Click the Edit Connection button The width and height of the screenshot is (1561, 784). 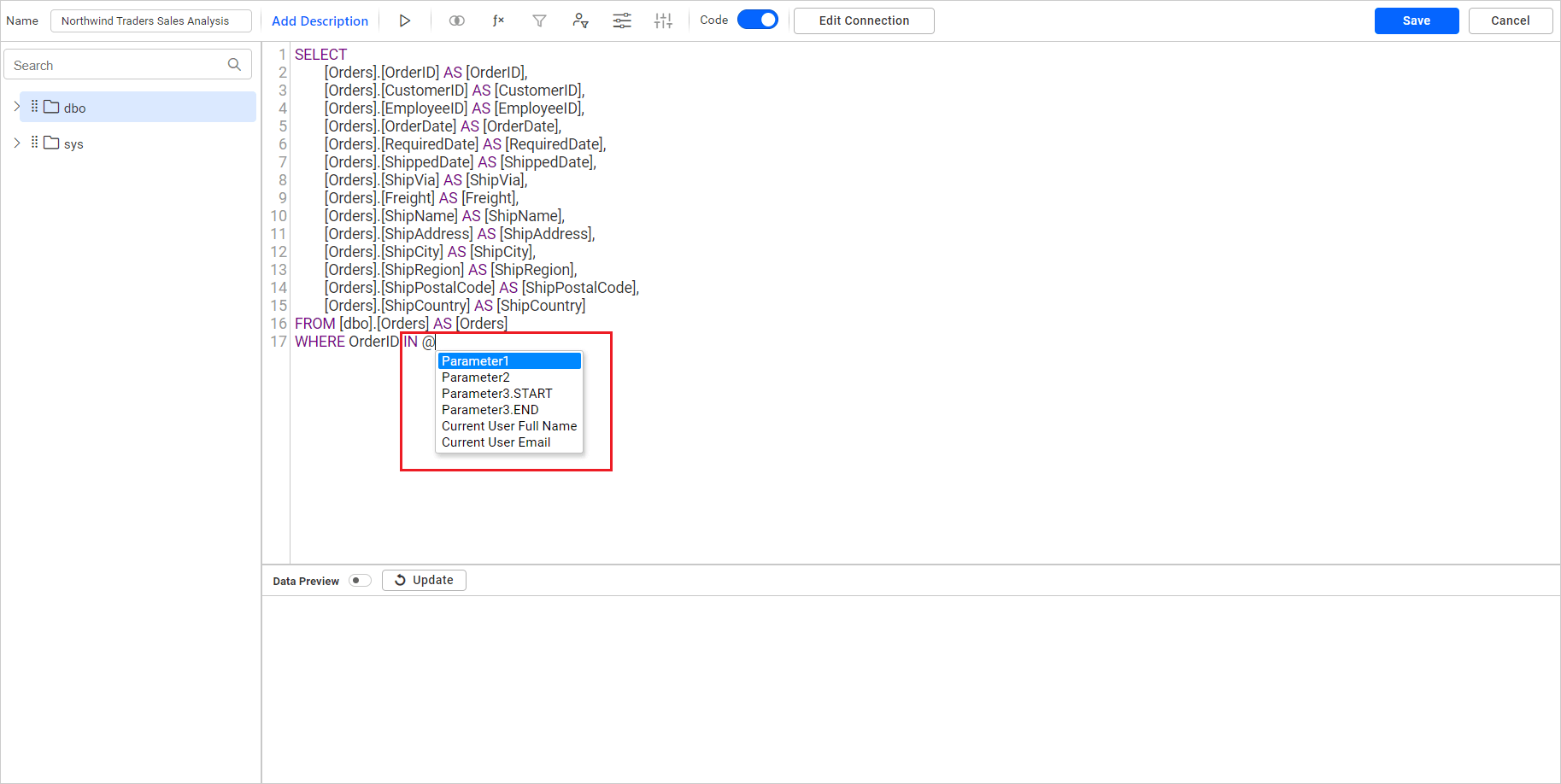[x=864, y=20]
